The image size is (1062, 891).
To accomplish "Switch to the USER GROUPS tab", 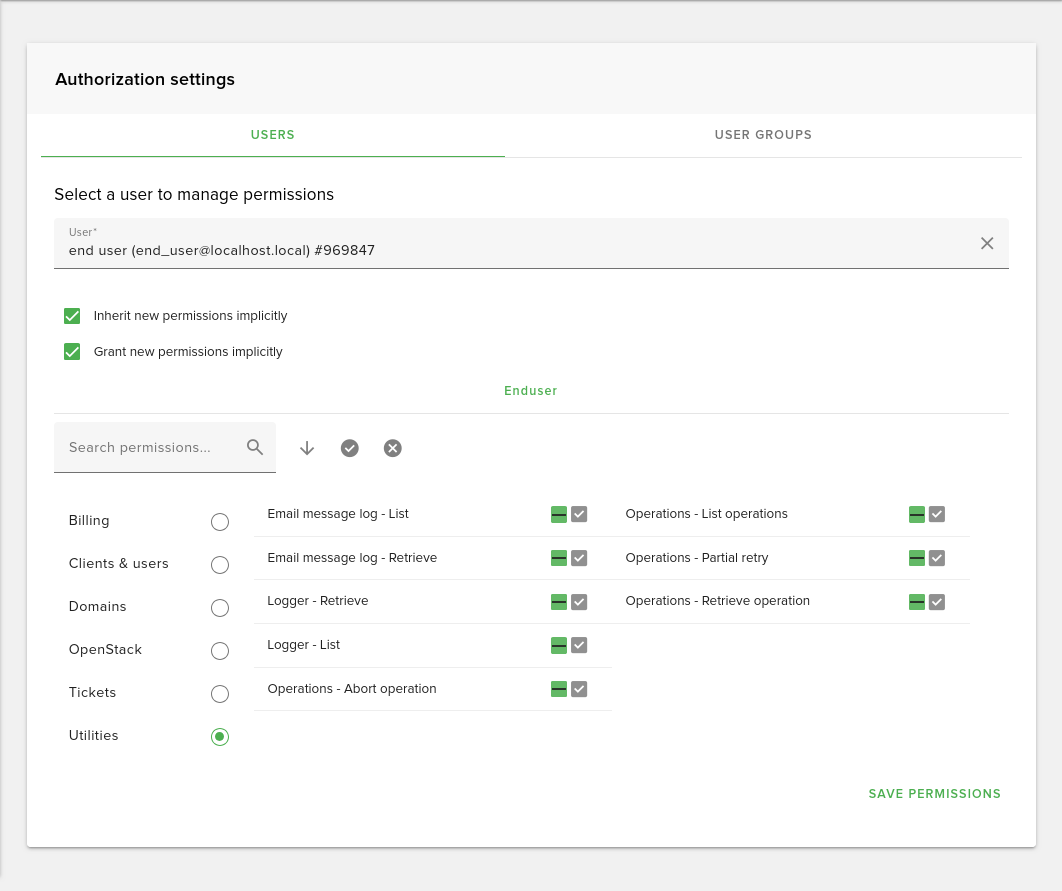I will (763, 135).
